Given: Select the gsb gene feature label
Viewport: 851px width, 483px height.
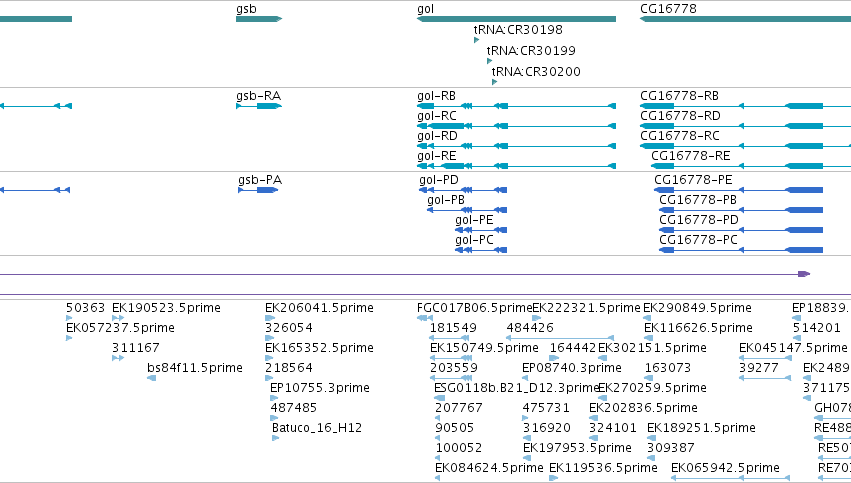Looking at the screenshot, I should 246,9.
